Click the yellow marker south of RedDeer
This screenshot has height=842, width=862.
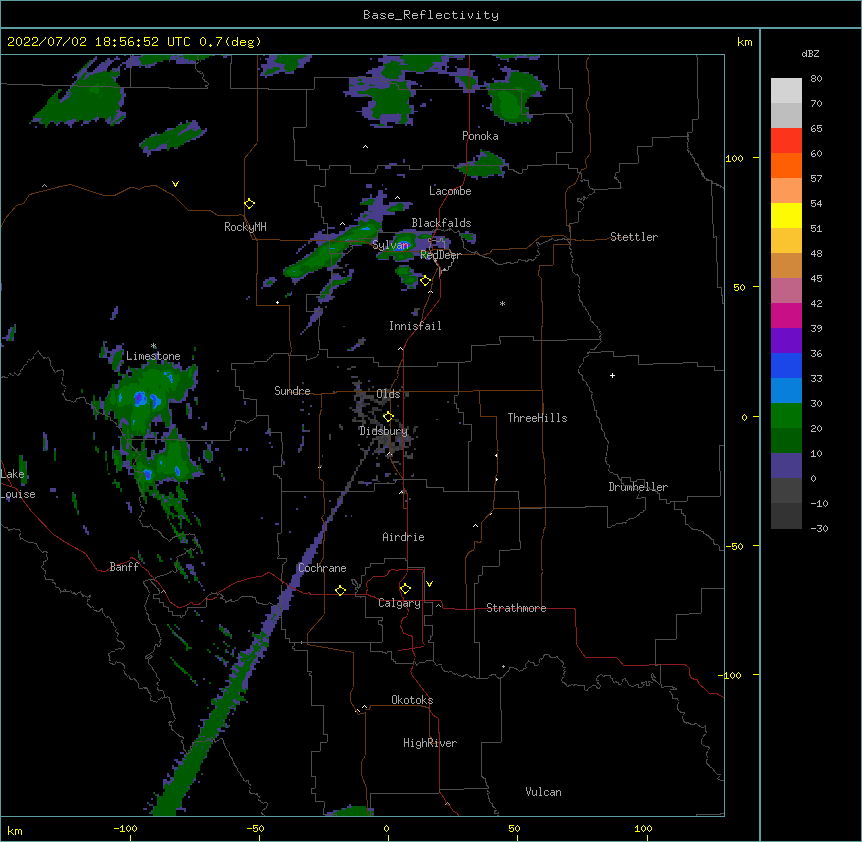tap(425, 281)
